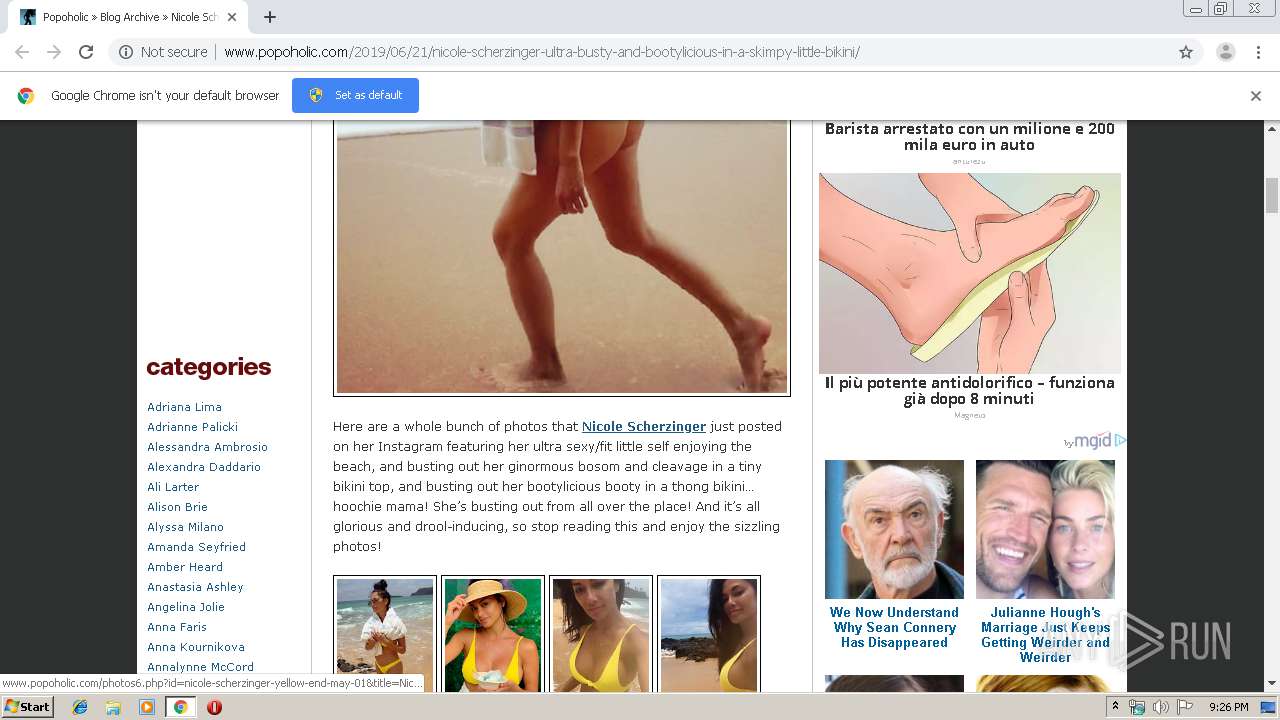
Task: Go forward to the next page
Action: coord(54,52)
